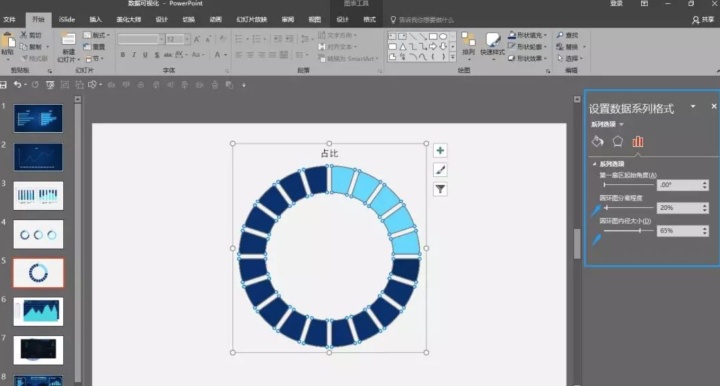
Task: Toggle Bold formatting
Action: point(123,55)
